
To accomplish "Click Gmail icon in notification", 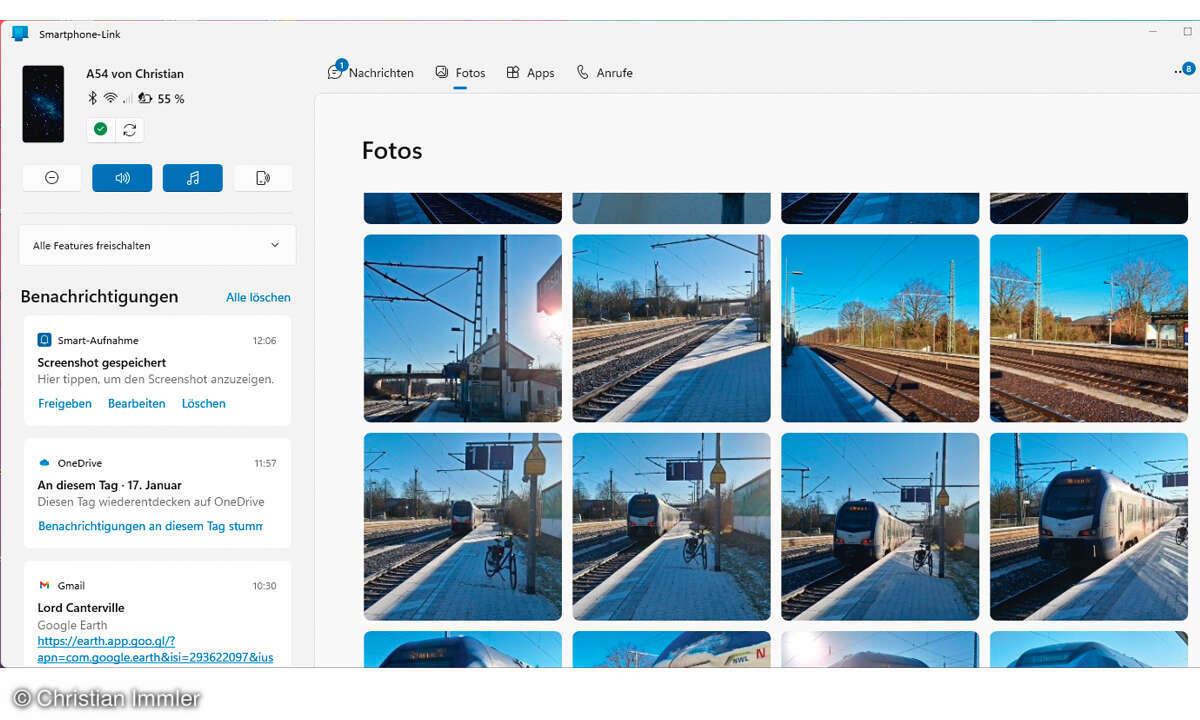I will tap(44, 586).
